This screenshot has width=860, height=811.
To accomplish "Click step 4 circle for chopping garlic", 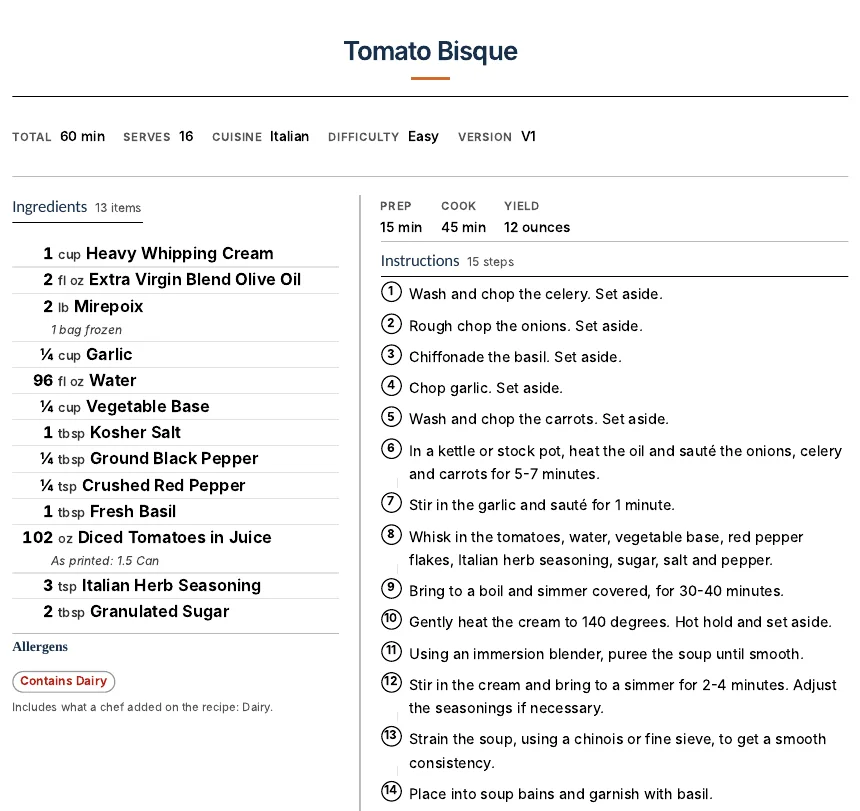I will point(391,385).
